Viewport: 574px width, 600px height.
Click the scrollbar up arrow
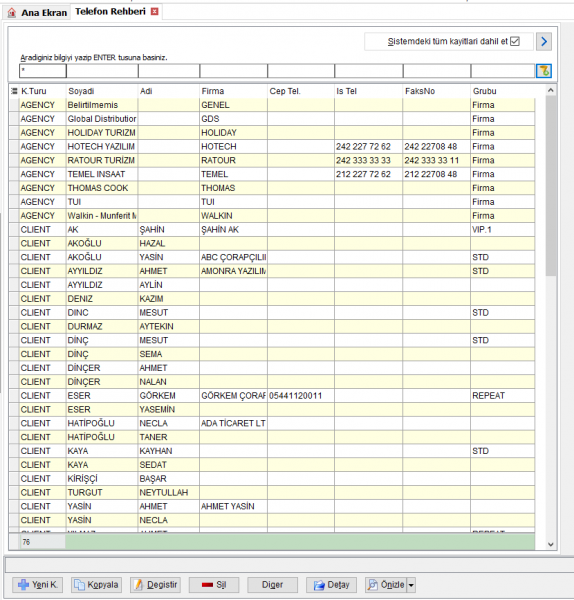tap(551, 90)
